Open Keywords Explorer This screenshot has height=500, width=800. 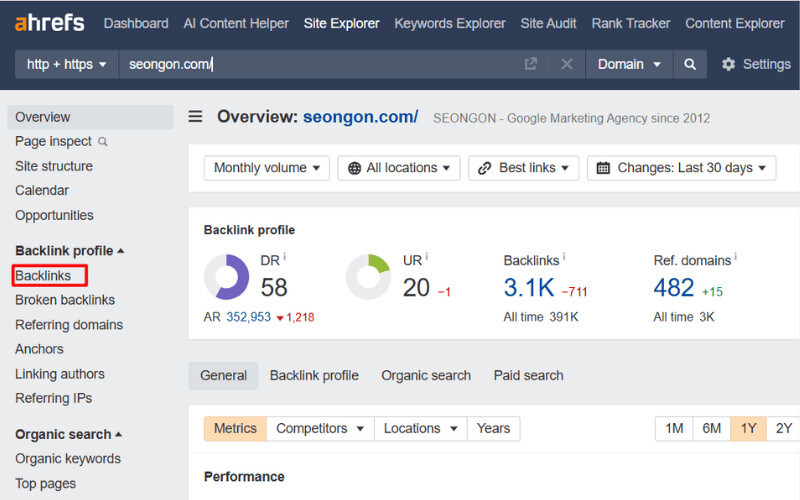(449, 23)
